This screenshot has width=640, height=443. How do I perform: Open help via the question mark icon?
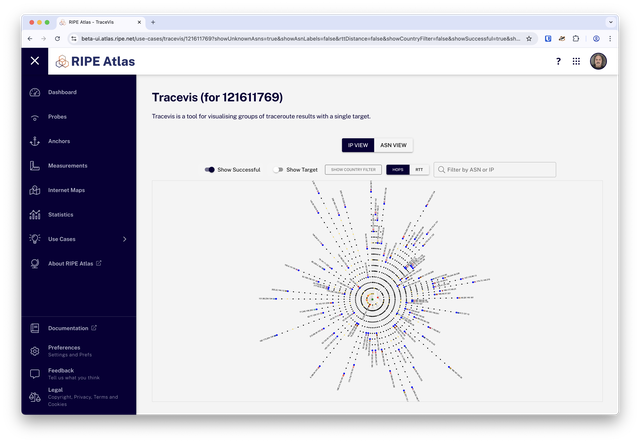pyautogui.click(x=558, y=61)
